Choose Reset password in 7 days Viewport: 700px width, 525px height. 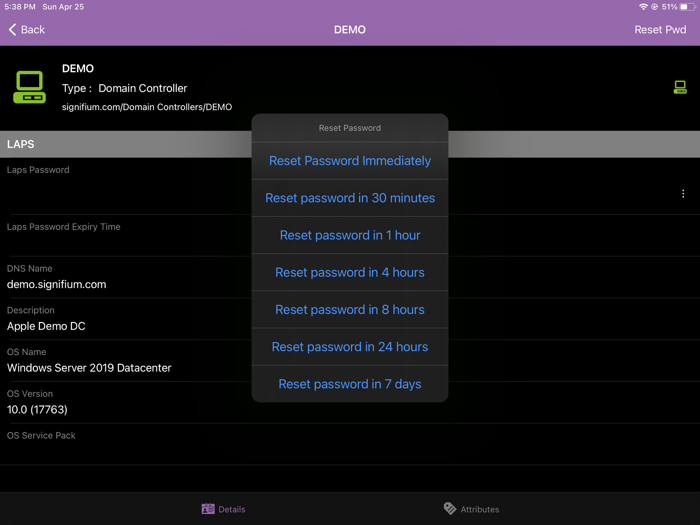click(x=350, y=384)
